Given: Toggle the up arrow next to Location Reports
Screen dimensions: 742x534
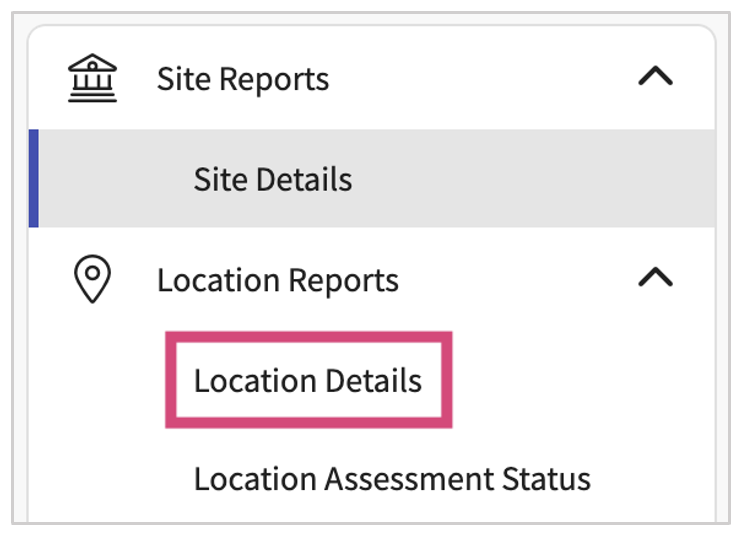Looking at the screenshot, I should 655,279.
